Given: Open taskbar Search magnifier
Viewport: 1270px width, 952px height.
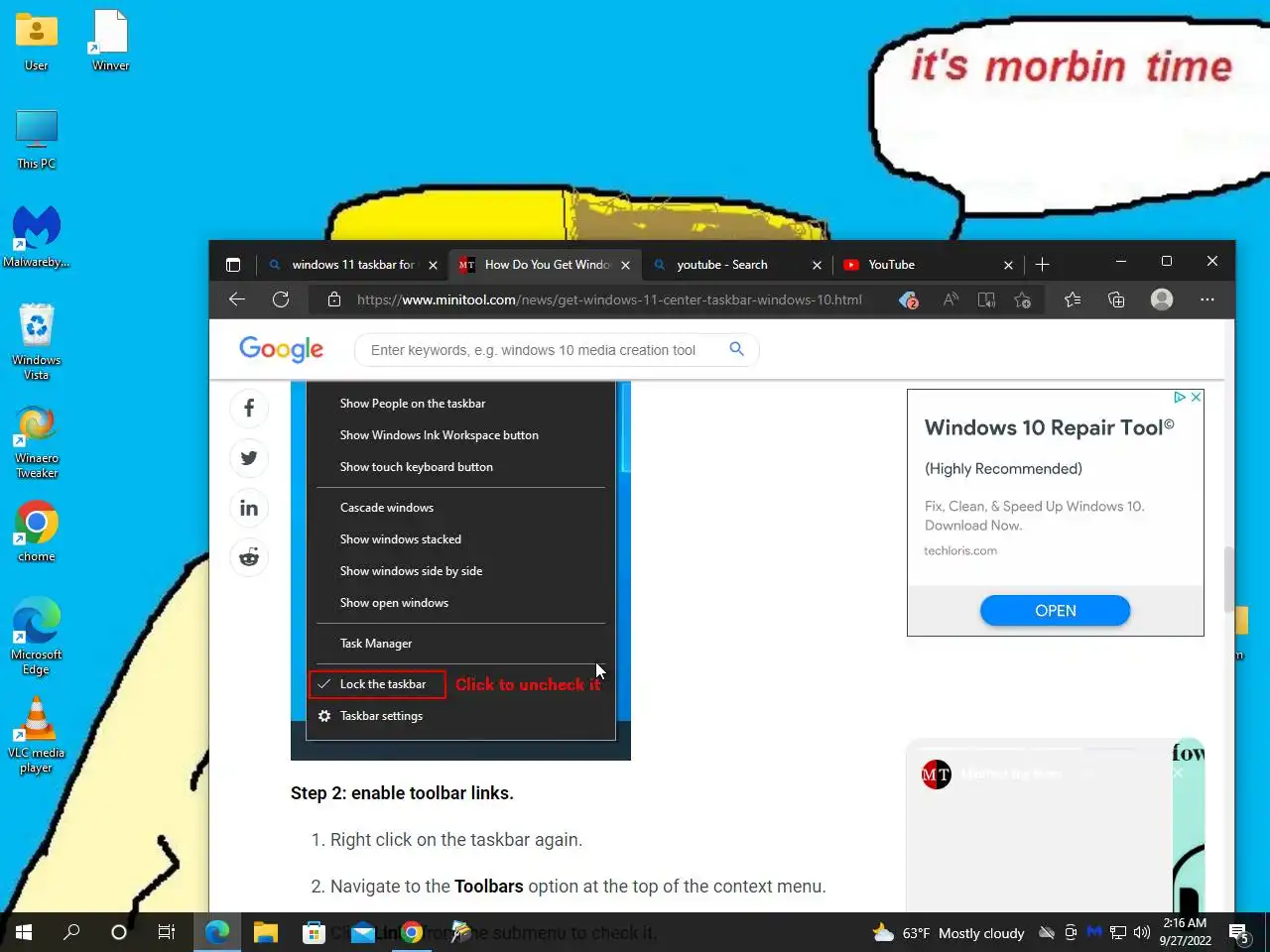Looking at the screenshot, I should [x=71, y=932].
